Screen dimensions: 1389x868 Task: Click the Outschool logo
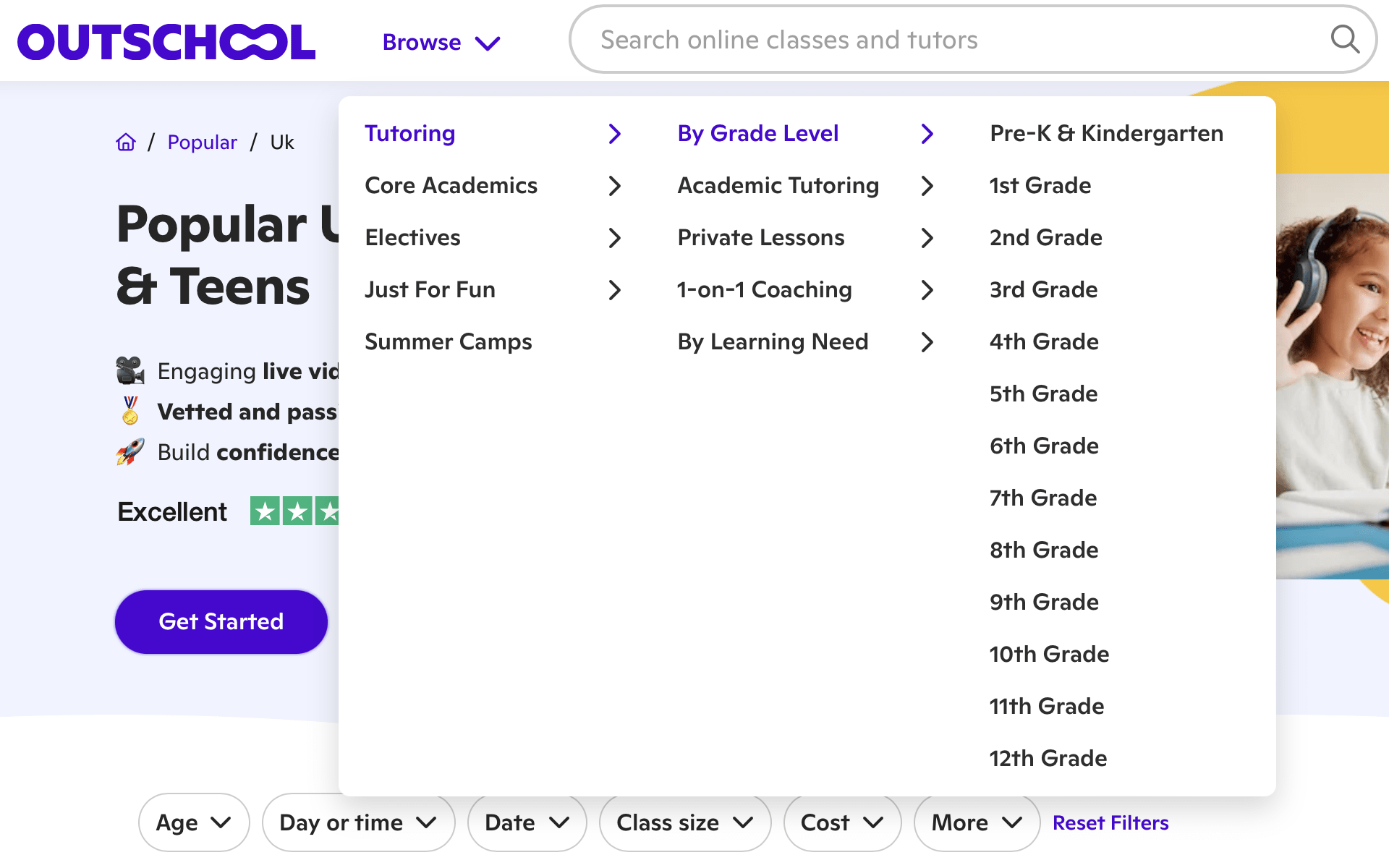(x=165, y=41)
